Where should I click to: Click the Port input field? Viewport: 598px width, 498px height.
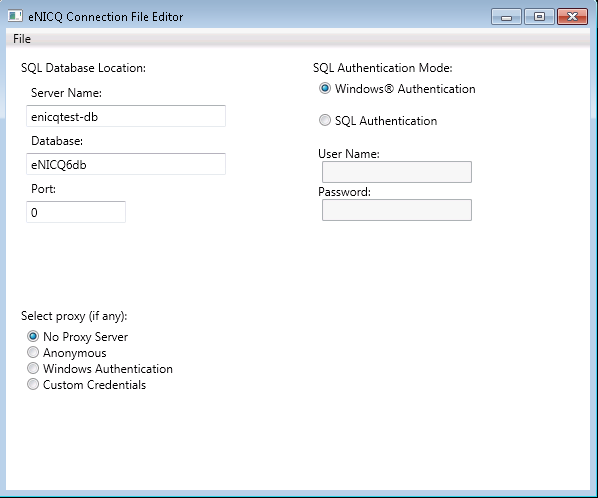[x=76, y=212]
